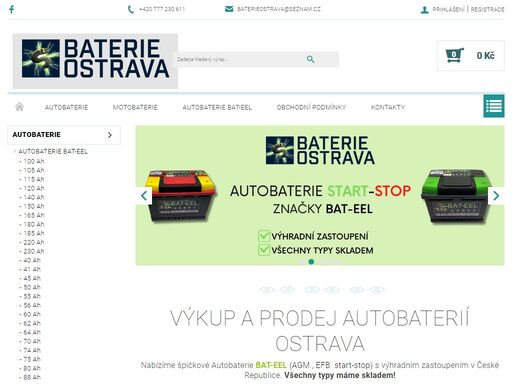Viewport: 512px width, 384px height.
Task: Click the Autobaterie sidebar heading
Action: pos(37,135)
